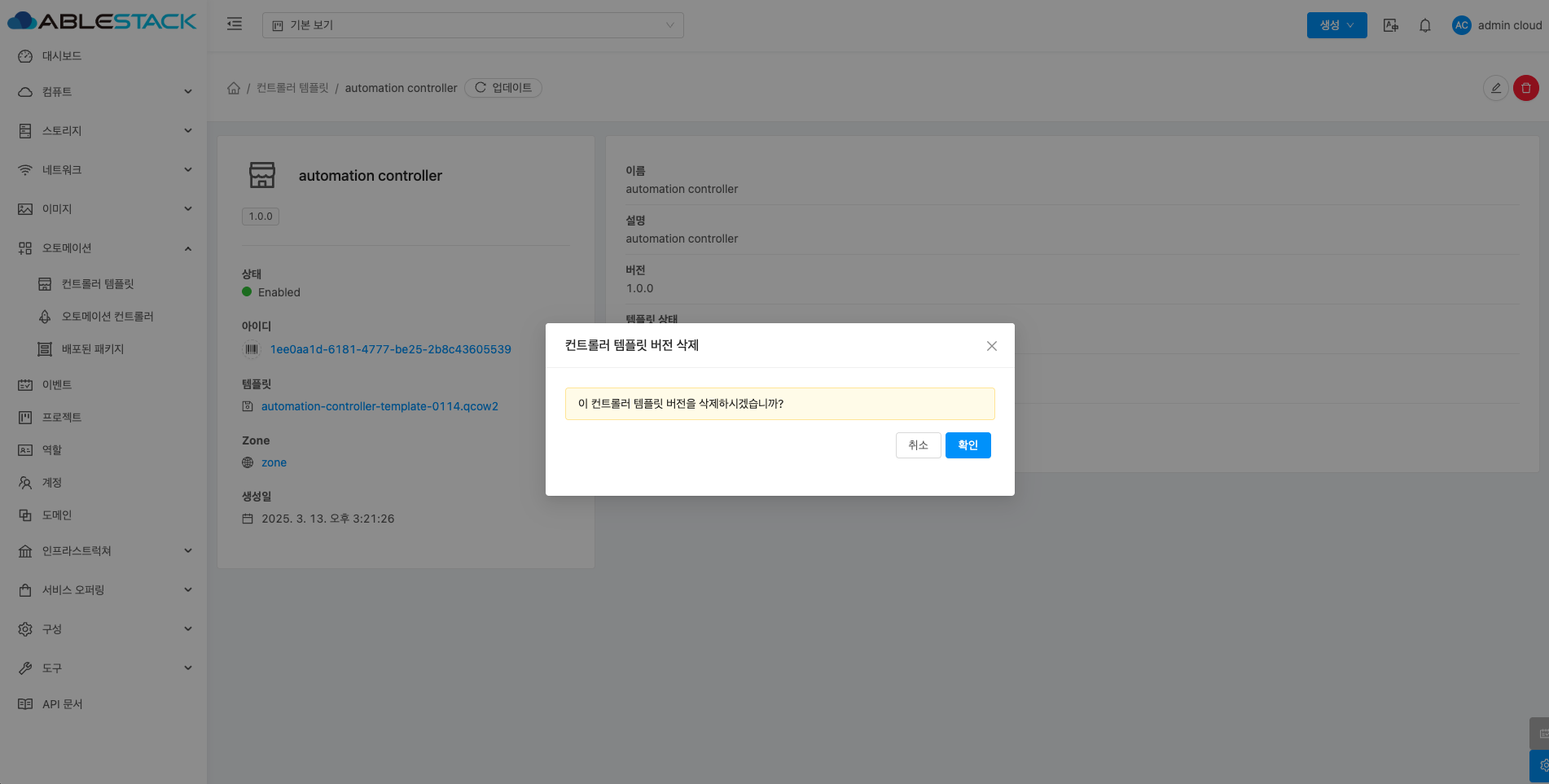Expand the 서비스 오퍼링 menu chevron
This screenshot has height=784, width=1549.
[188, 590]
